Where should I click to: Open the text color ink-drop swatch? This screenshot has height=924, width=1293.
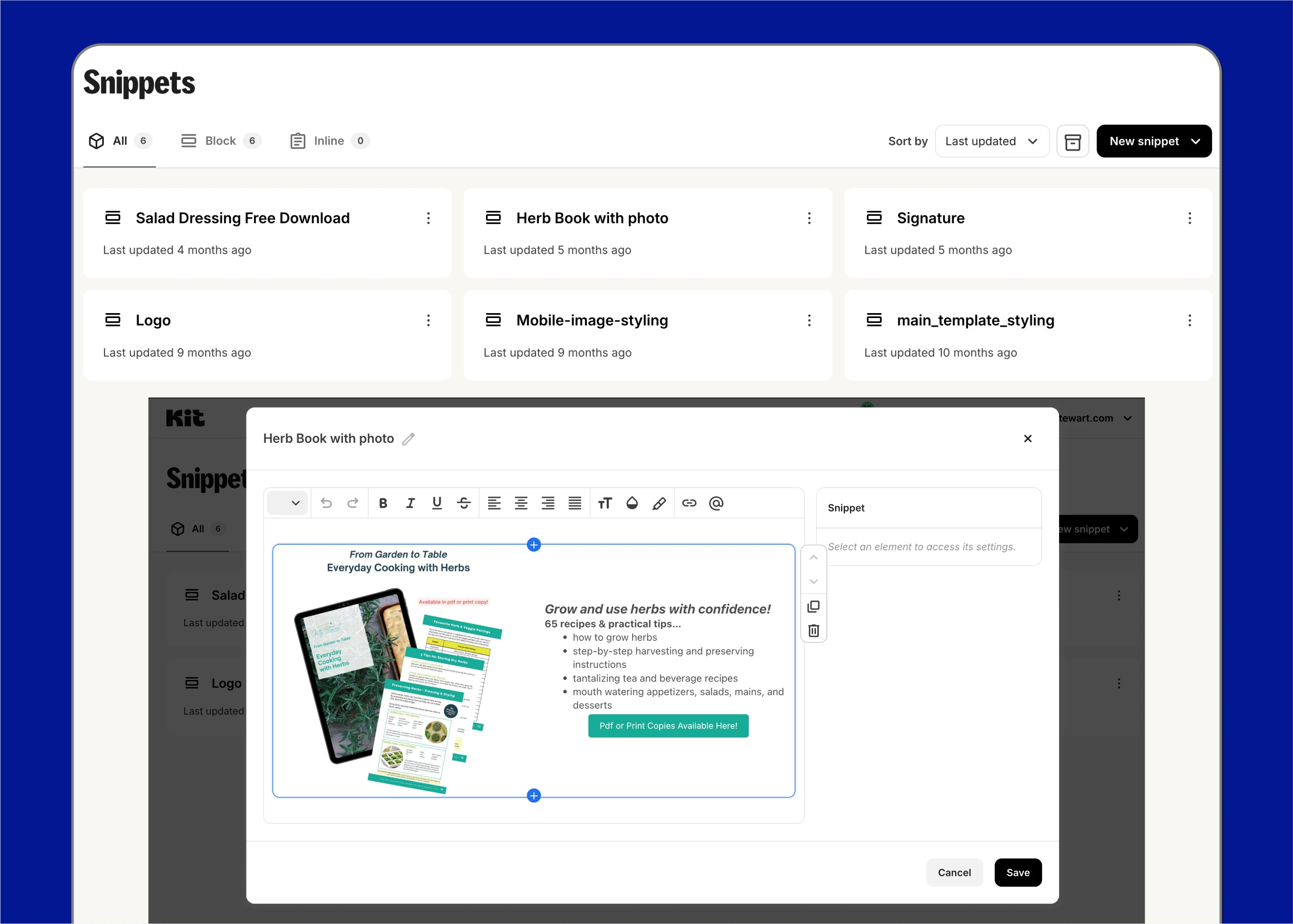coord(631,503)
